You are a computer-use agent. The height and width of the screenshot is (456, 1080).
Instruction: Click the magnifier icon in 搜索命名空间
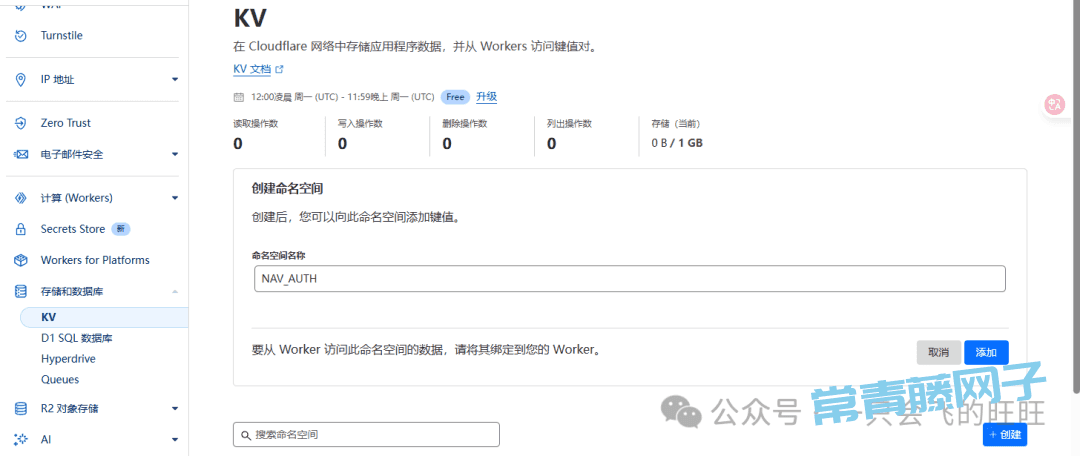click(x=246, y=435)
